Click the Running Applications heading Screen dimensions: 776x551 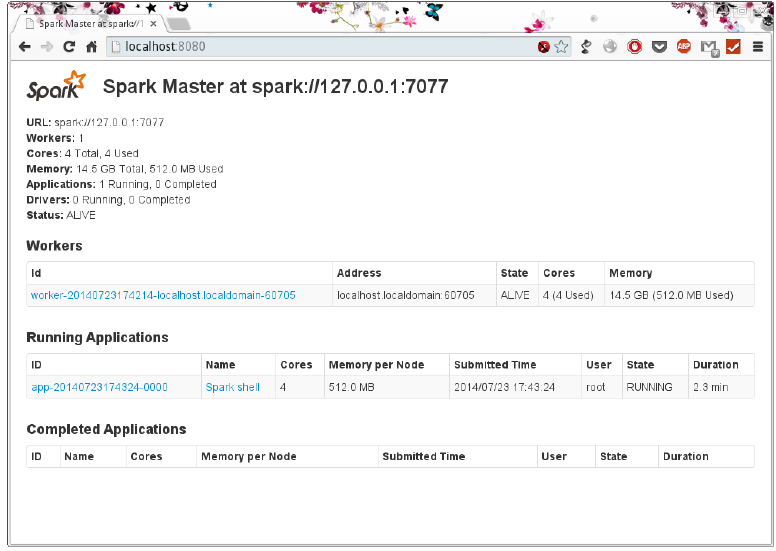[x=97, y=338]
